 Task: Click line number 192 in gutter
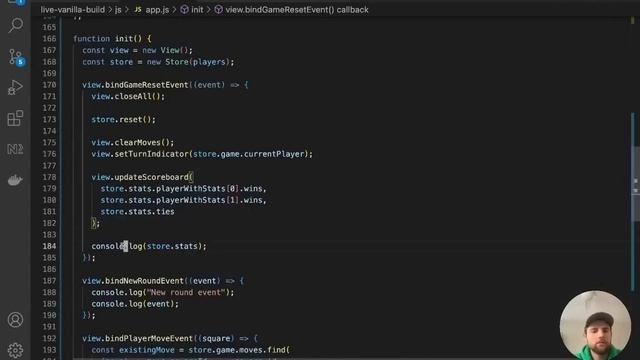point(49,338)
